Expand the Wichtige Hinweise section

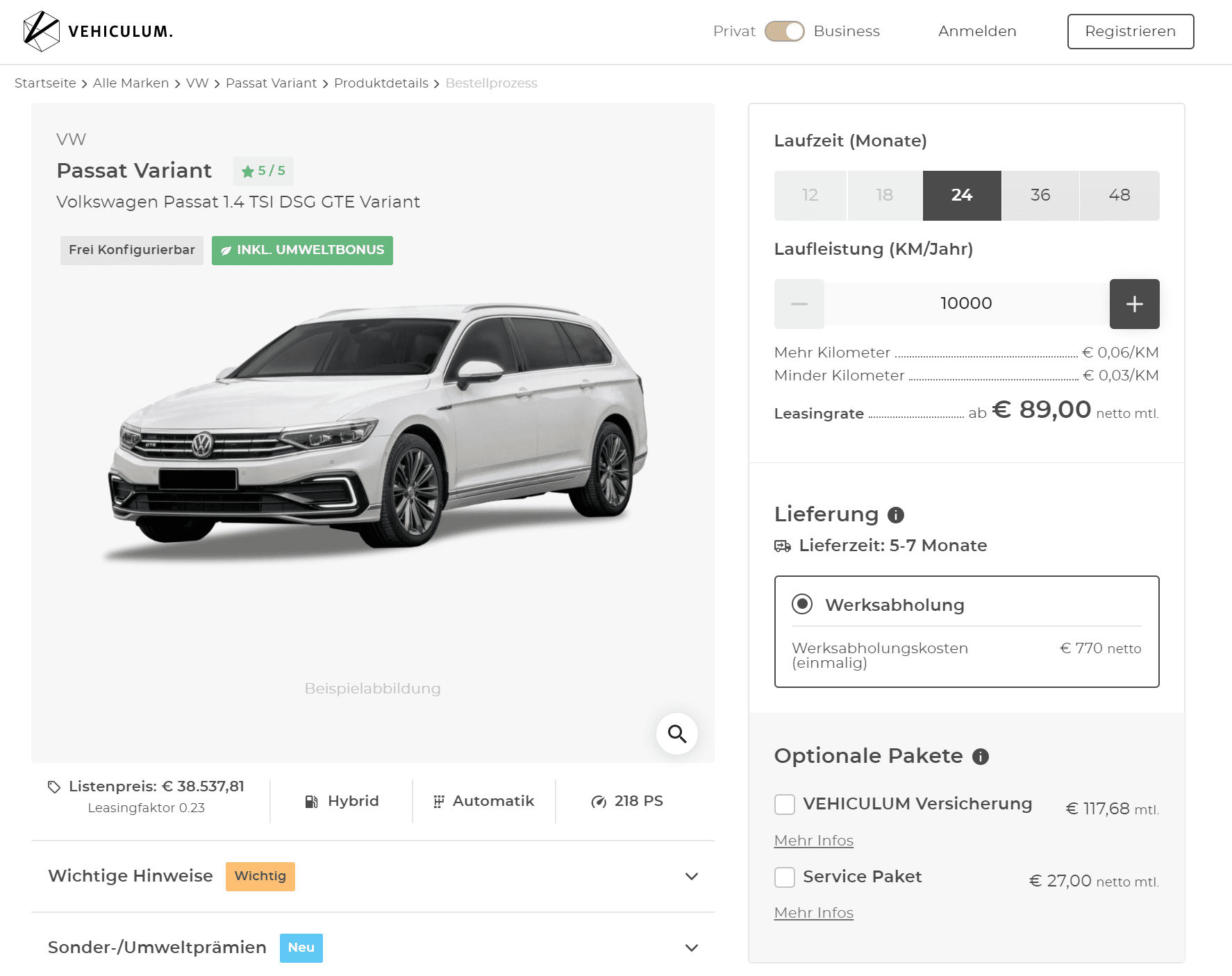373,876
